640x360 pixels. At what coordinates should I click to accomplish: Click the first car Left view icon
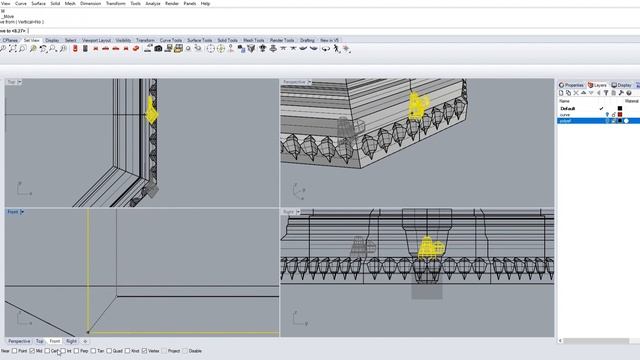(96, 49)
